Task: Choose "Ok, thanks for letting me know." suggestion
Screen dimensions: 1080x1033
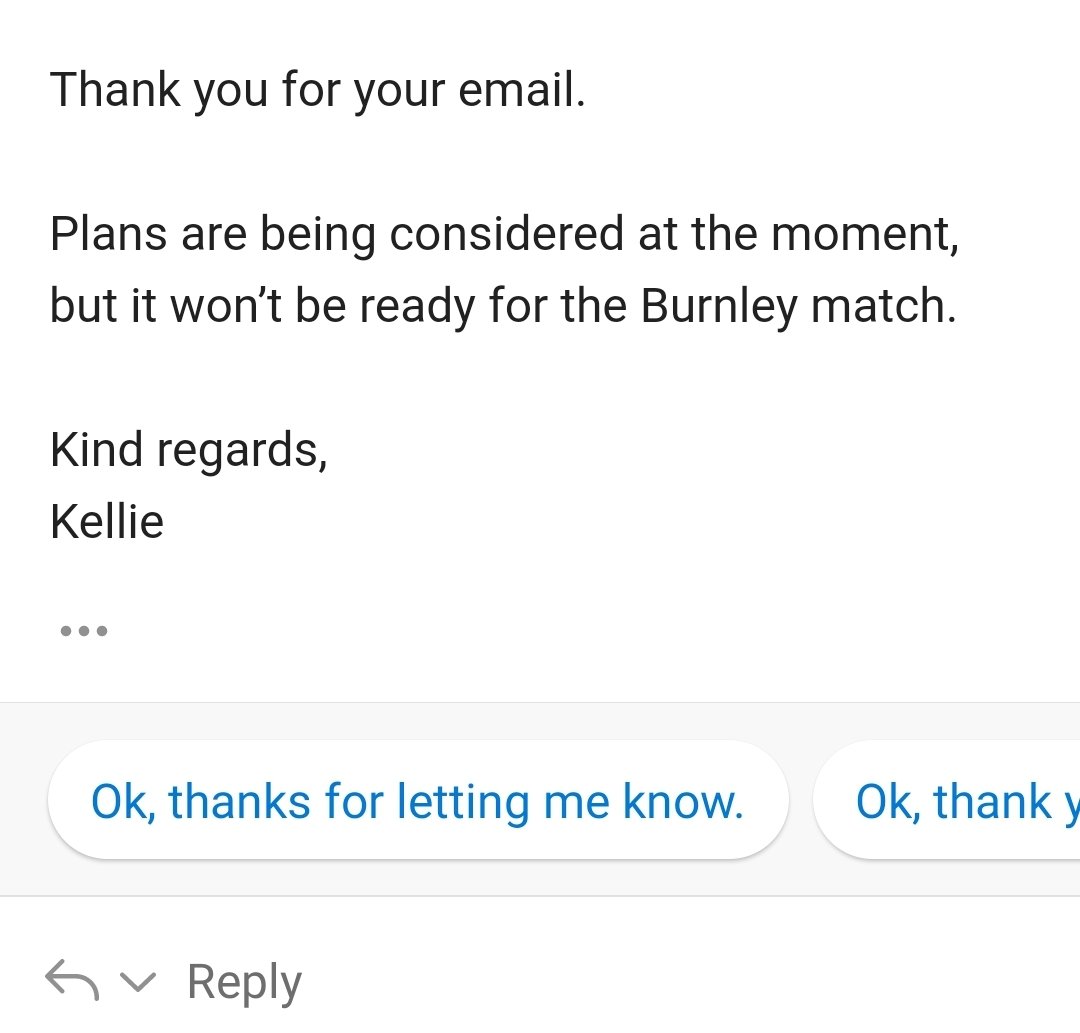Action: 417,801
